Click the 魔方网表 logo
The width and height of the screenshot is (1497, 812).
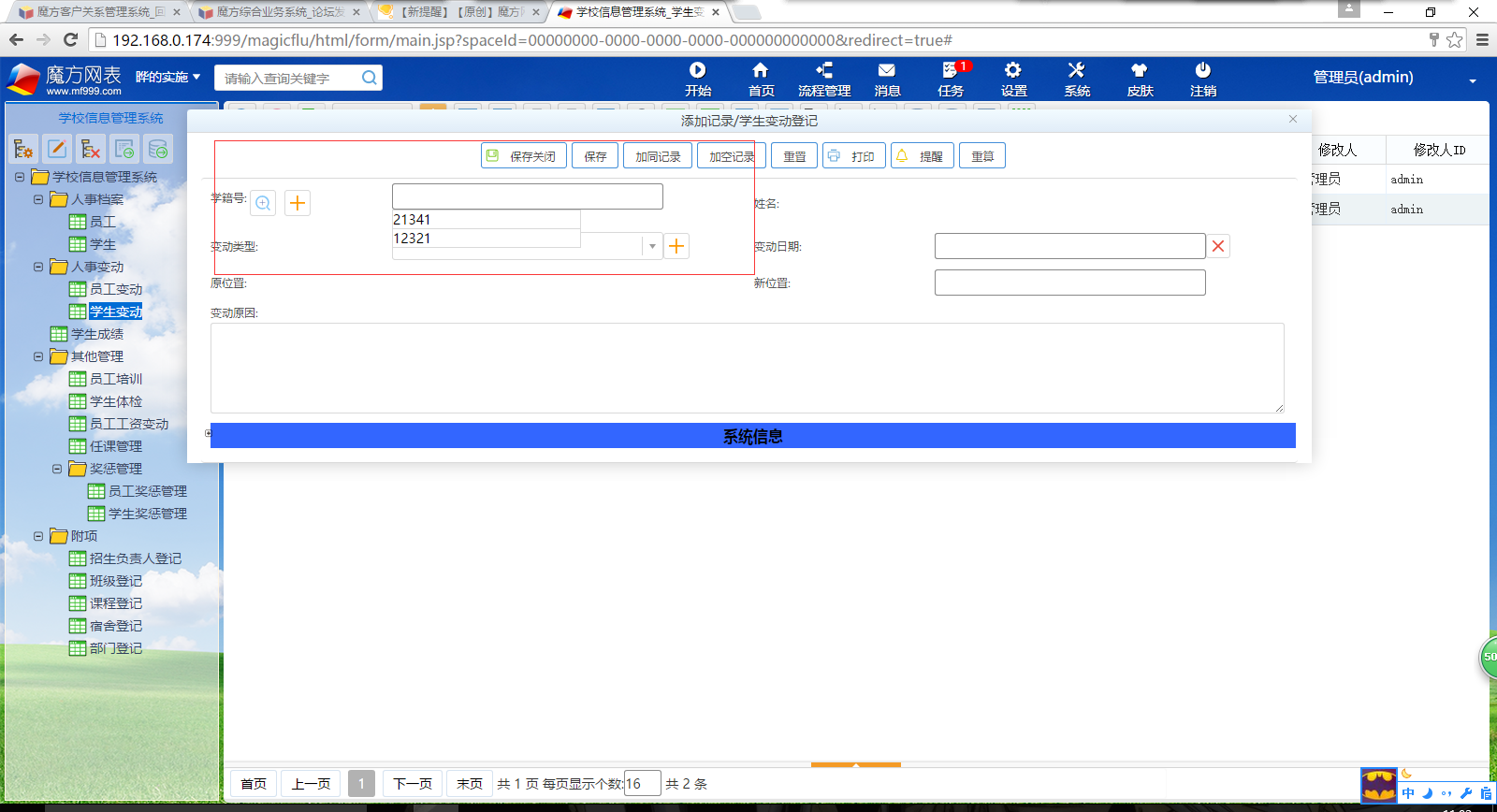pyautogui.click(x=65, y=79)
